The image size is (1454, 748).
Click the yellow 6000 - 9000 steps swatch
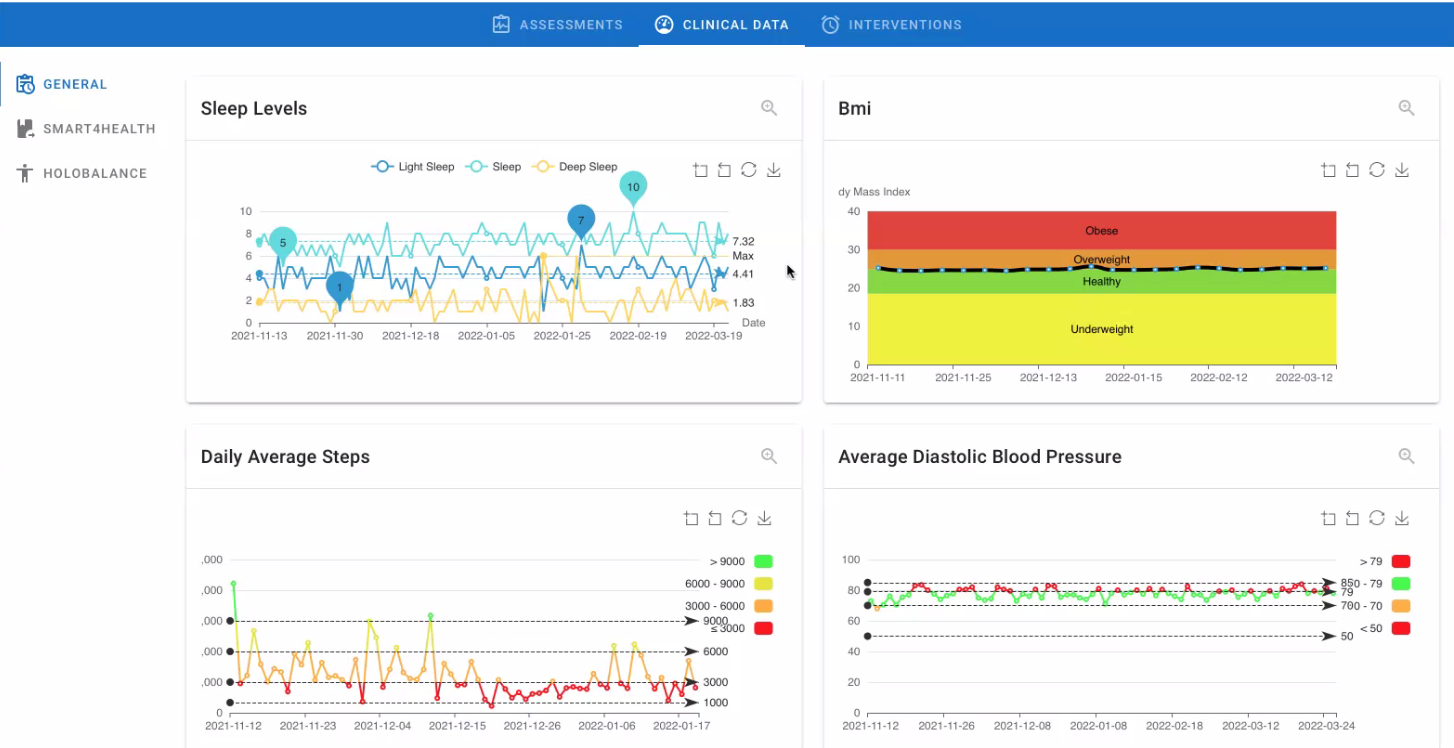(764, 584)
